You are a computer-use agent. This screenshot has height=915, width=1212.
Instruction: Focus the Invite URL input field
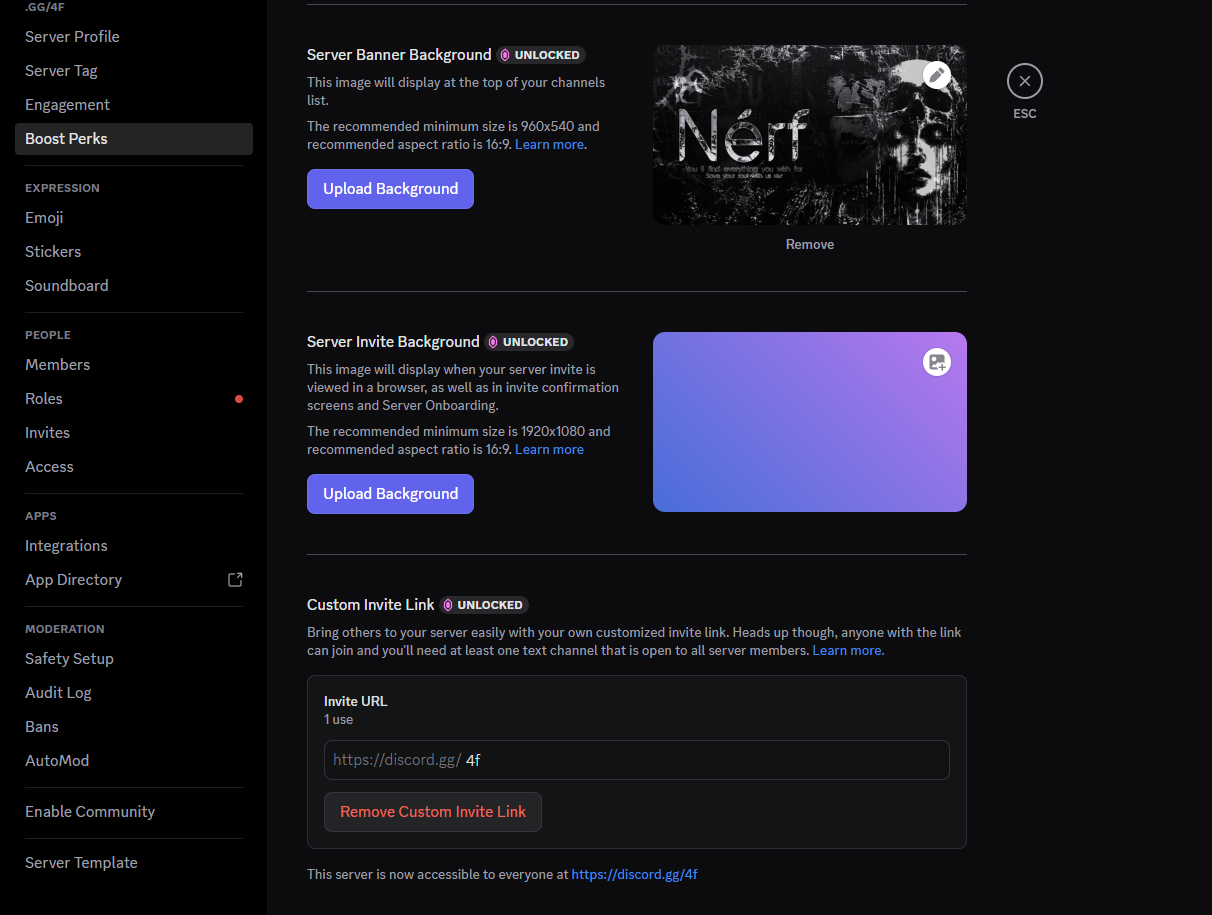(x=700, y=760)
